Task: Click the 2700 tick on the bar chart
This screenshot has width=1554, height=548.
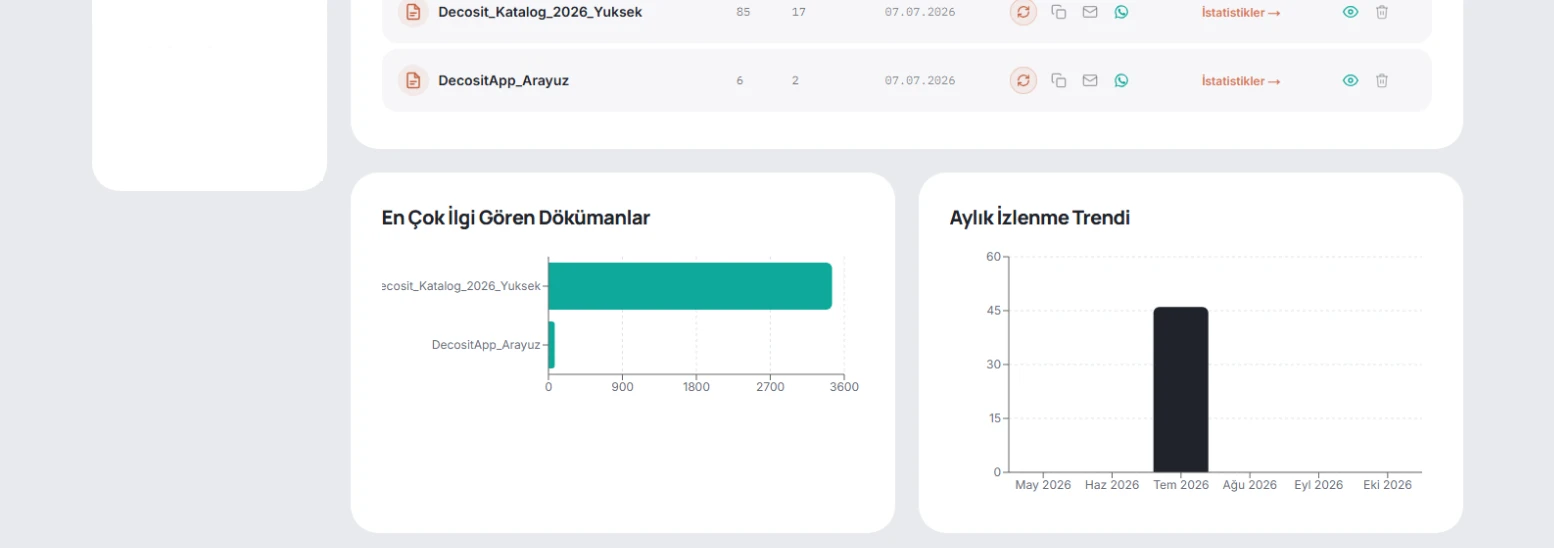Action: pyautogui.click(x=770, y=387)
